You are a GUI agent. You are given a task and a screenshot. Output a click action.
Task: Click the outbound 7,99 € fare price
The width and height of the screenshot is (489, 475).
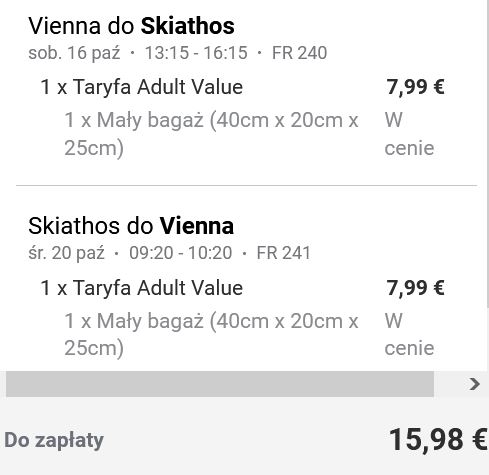click(x=415, y=87)
